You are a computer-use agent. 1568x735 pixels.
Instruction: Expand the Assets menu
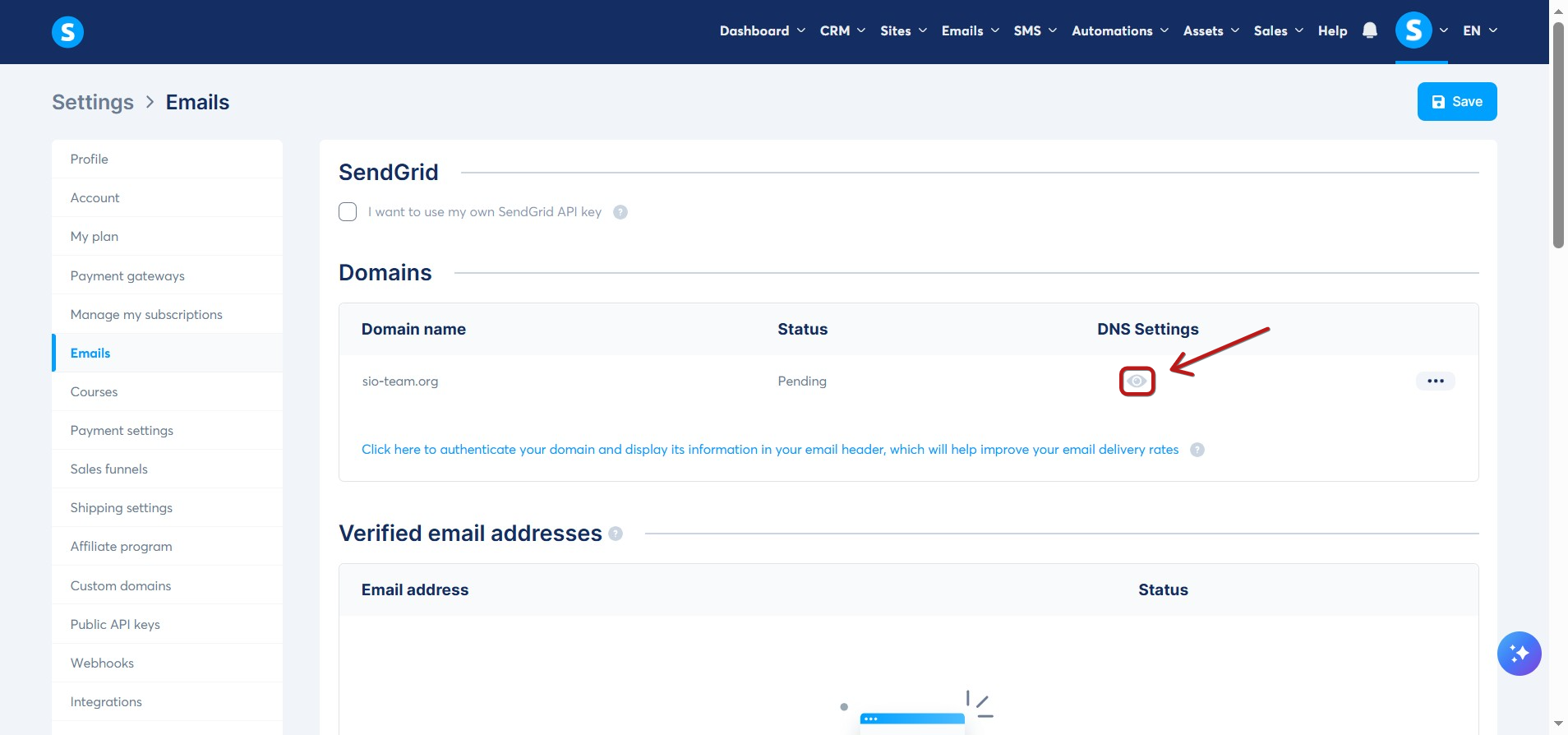click(x=1211, y=30)
